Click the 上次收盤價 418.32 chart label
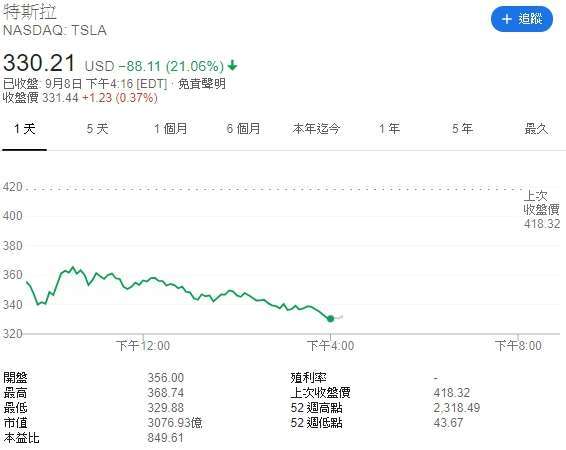 coord(542,210)
